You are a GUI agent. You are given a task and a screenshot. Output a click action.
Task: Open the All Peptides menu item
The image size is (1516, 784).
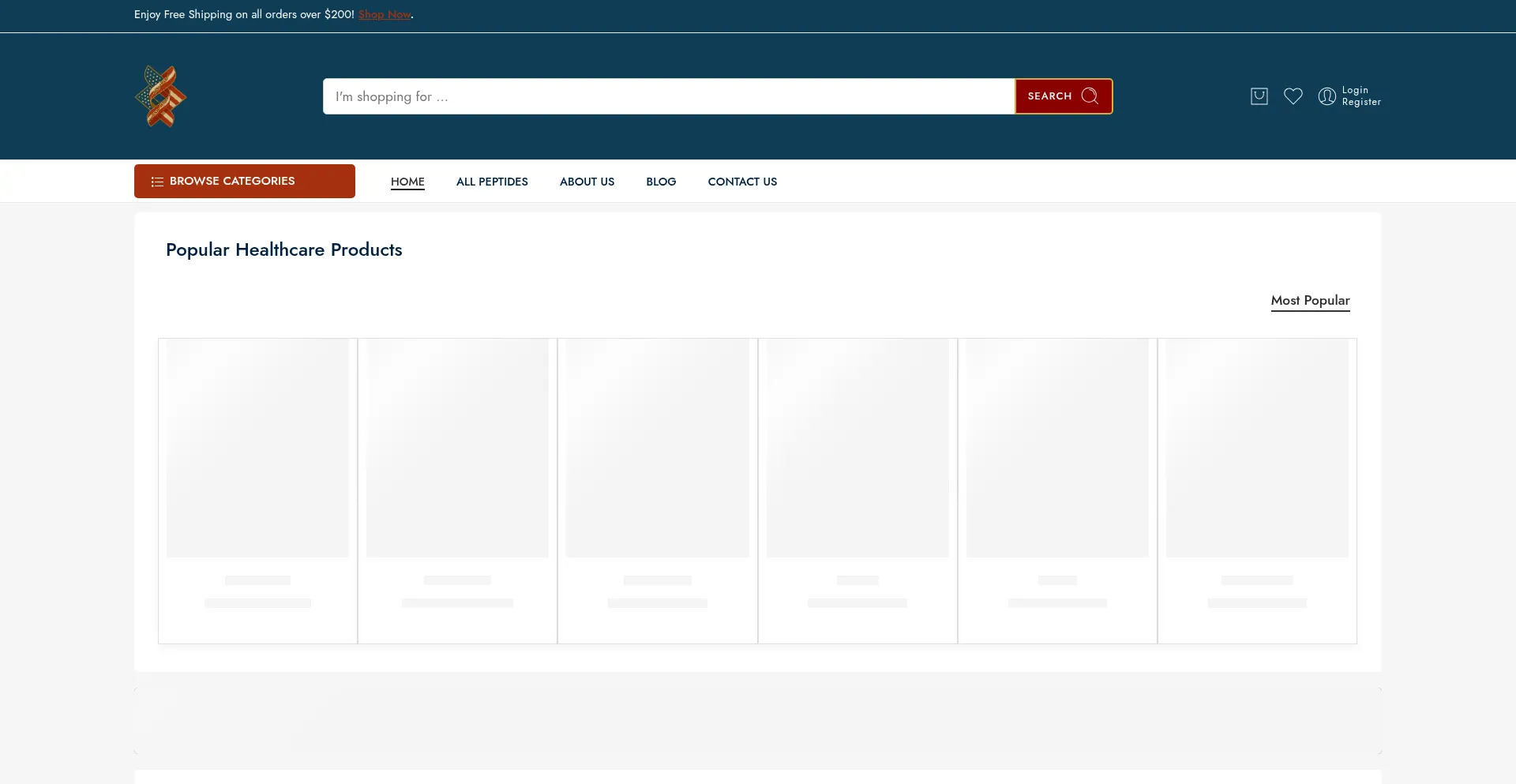point(492,182)
